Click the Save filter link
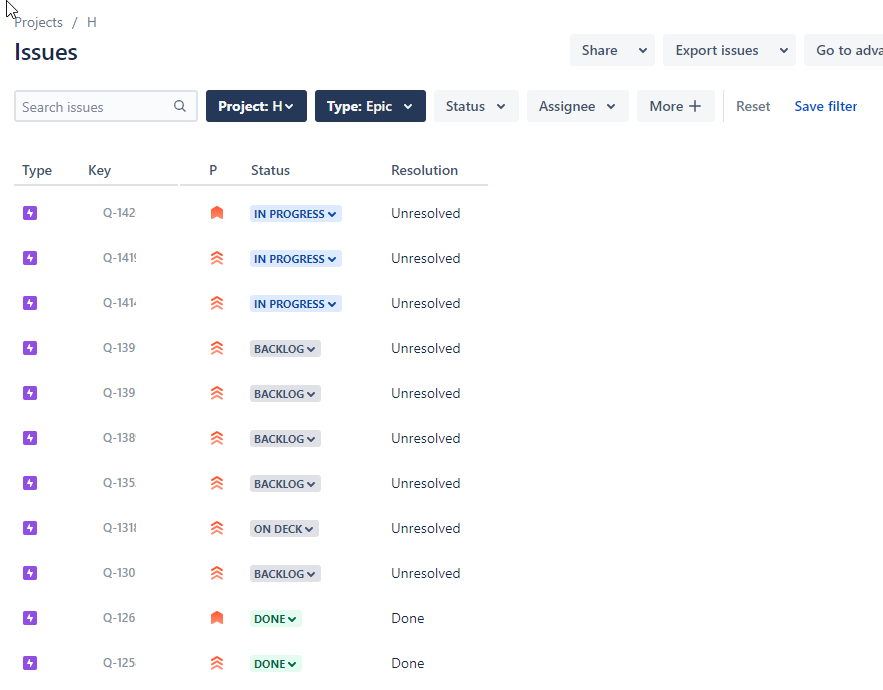This screenshot has width=883, height=690. point(826,106)
